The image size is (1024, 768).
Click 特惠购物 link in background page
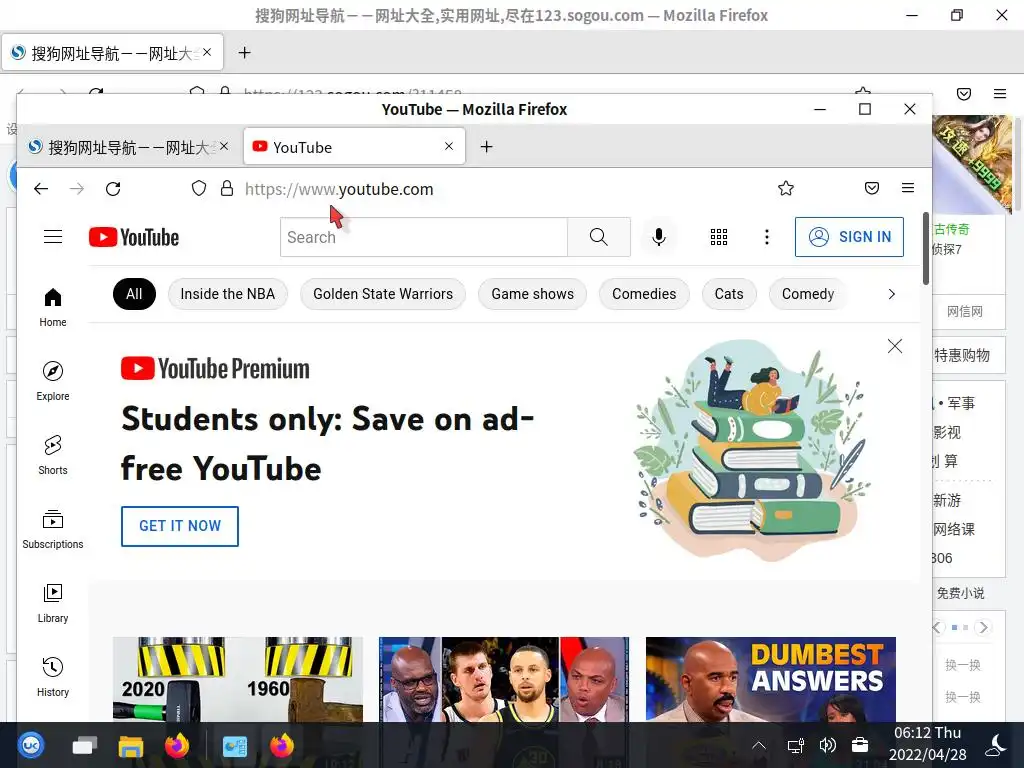962,355
